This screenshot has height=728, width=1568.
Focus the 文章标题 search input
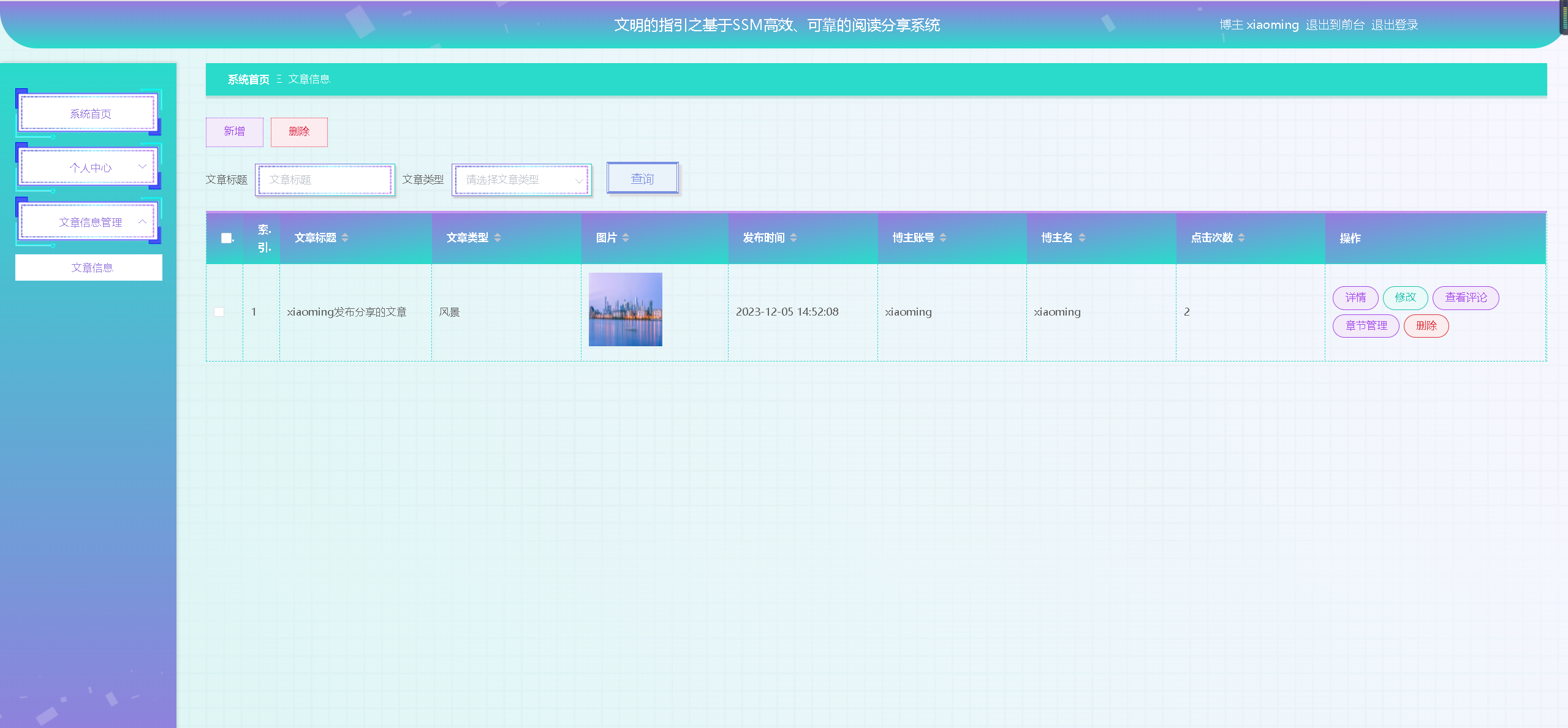pos(325,180)
